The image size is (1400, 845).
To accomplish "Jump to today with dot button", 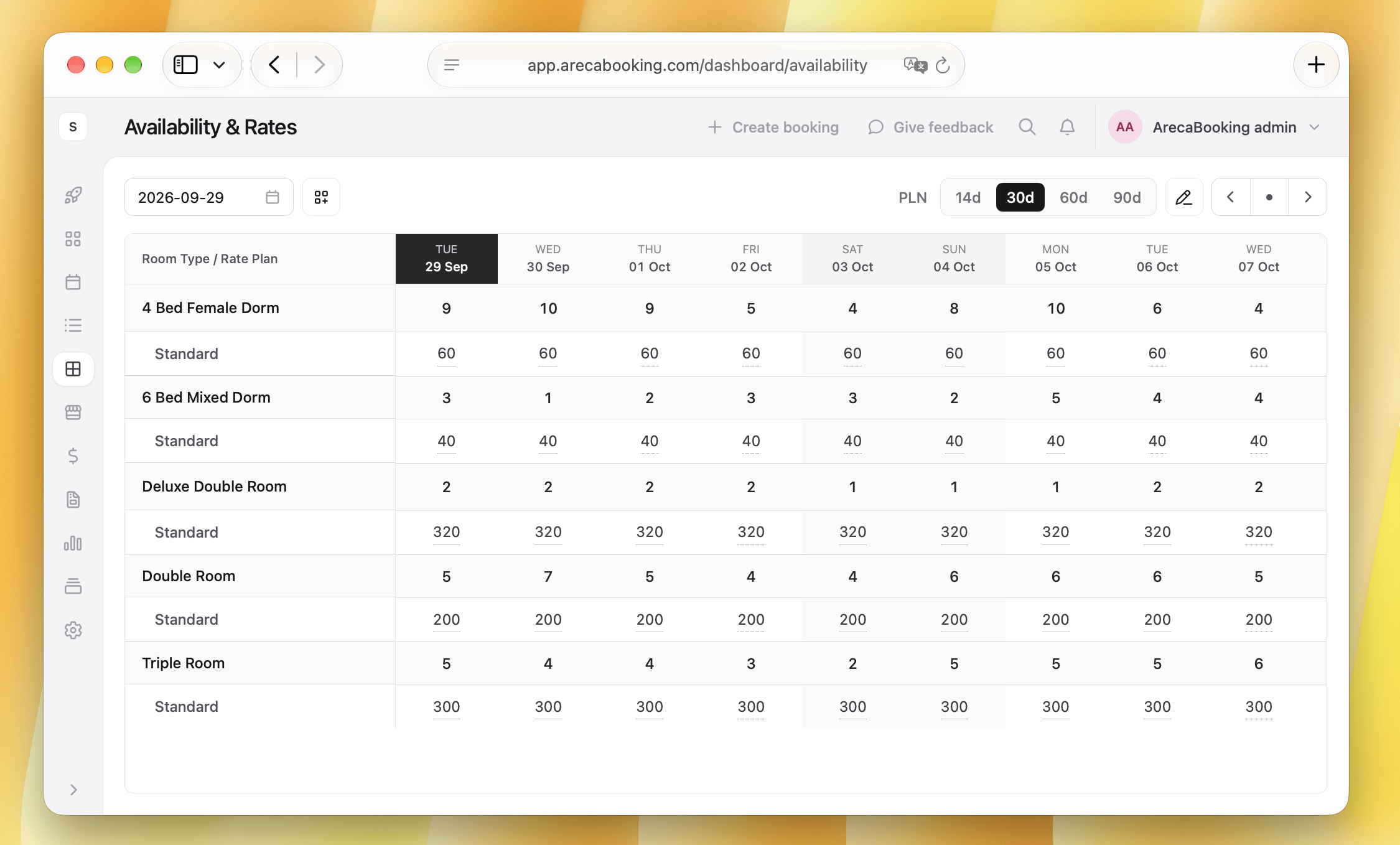I will click(x=1269, y=197).
